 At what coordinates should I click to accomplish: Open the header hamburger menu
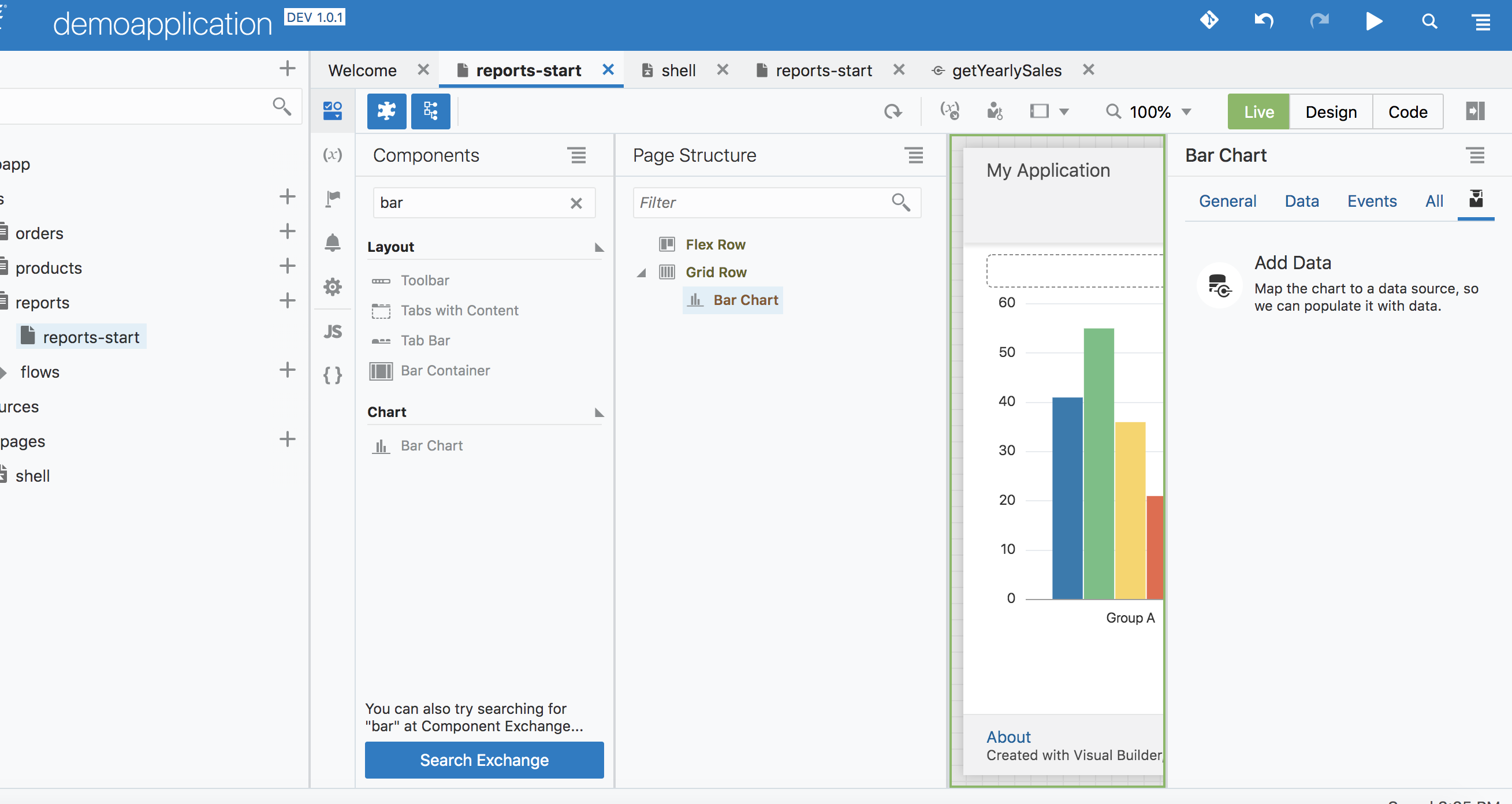[x=1483, y=23]
